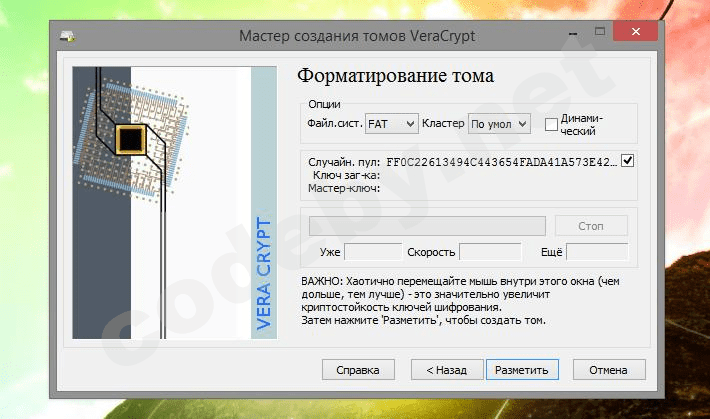This screenshot has height=419, width=710.
Task: Click the Ключ заг-ка label
Action: 346,175
